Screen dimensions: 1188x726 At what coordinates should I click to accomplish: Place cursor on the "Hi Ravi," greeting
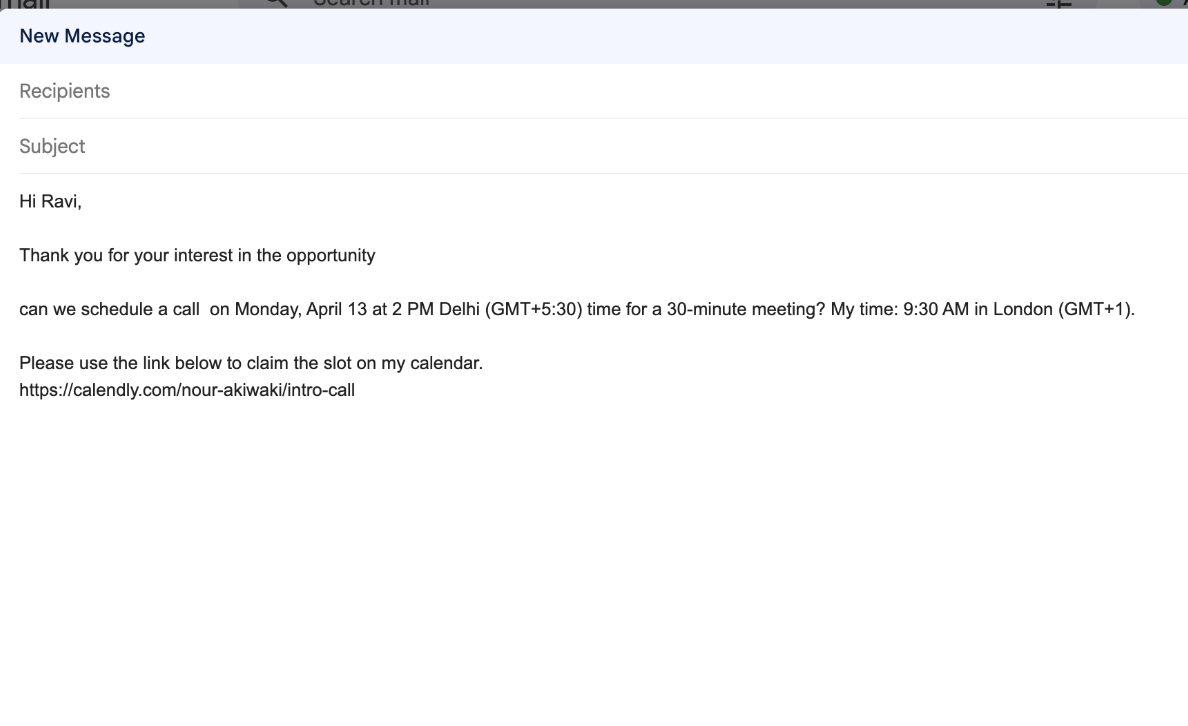point(50,201)
